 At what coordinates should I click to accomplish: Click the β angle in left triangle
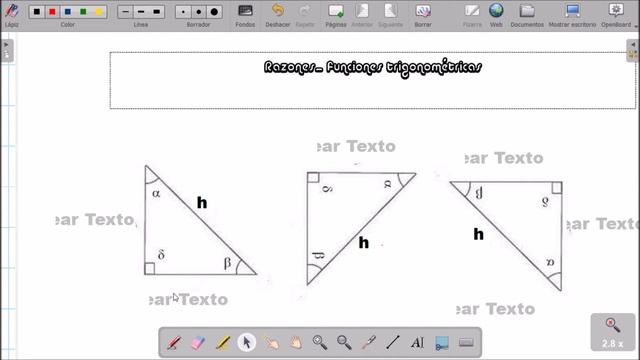point(227,263)
